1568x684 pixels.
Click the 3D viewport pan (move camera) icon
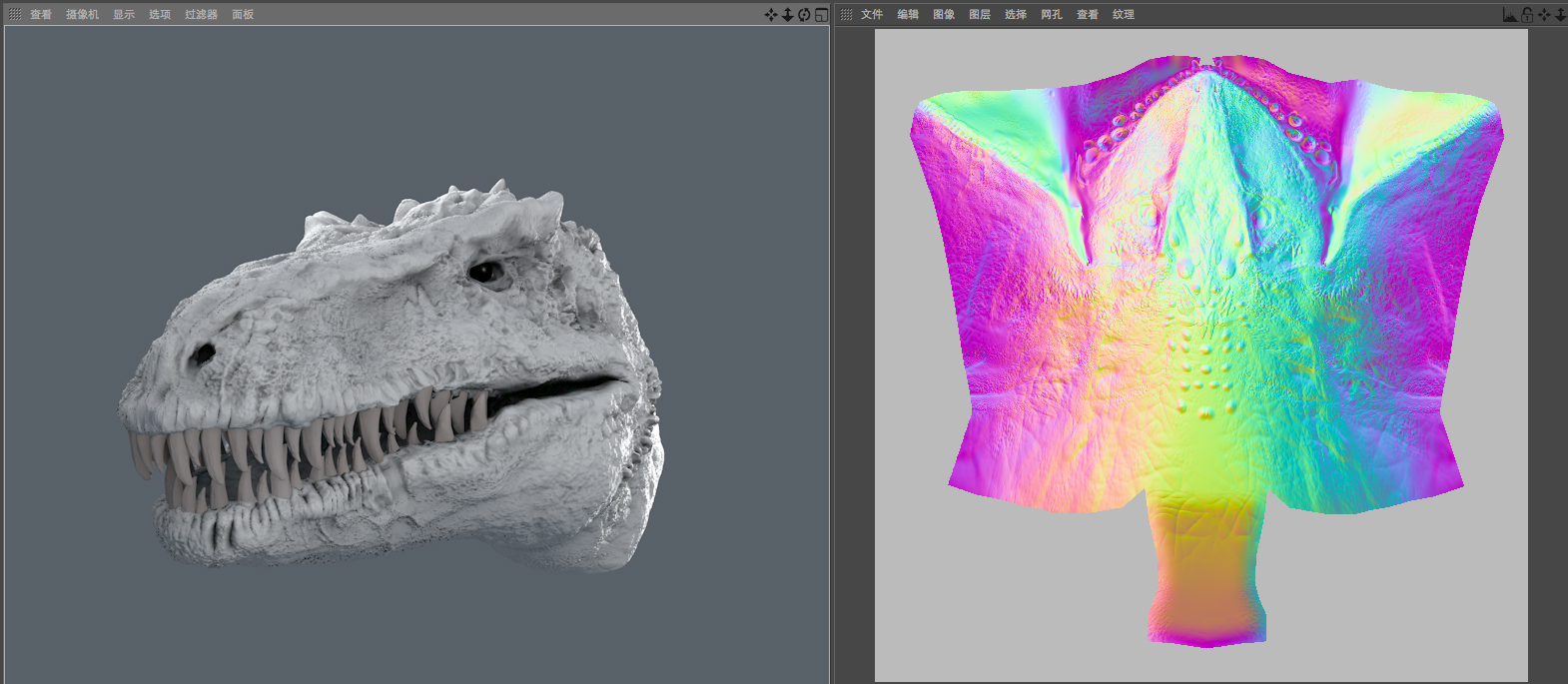click(x=771, y=15)
